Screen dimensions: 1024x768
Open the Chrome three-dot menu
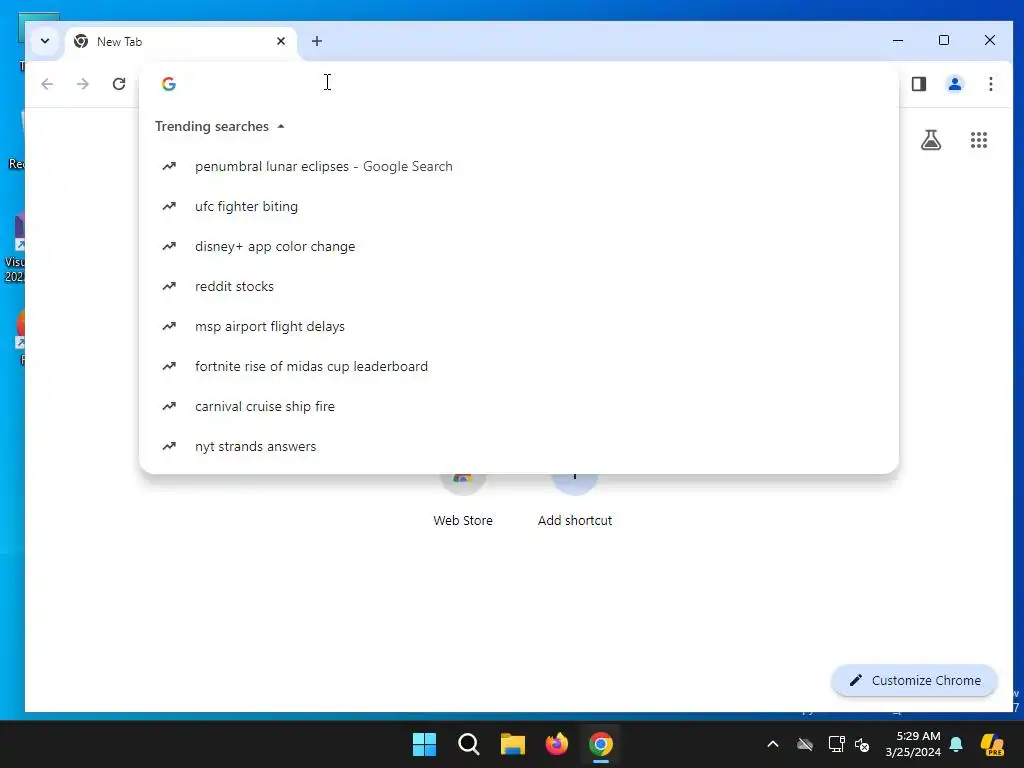coord(991,84)
